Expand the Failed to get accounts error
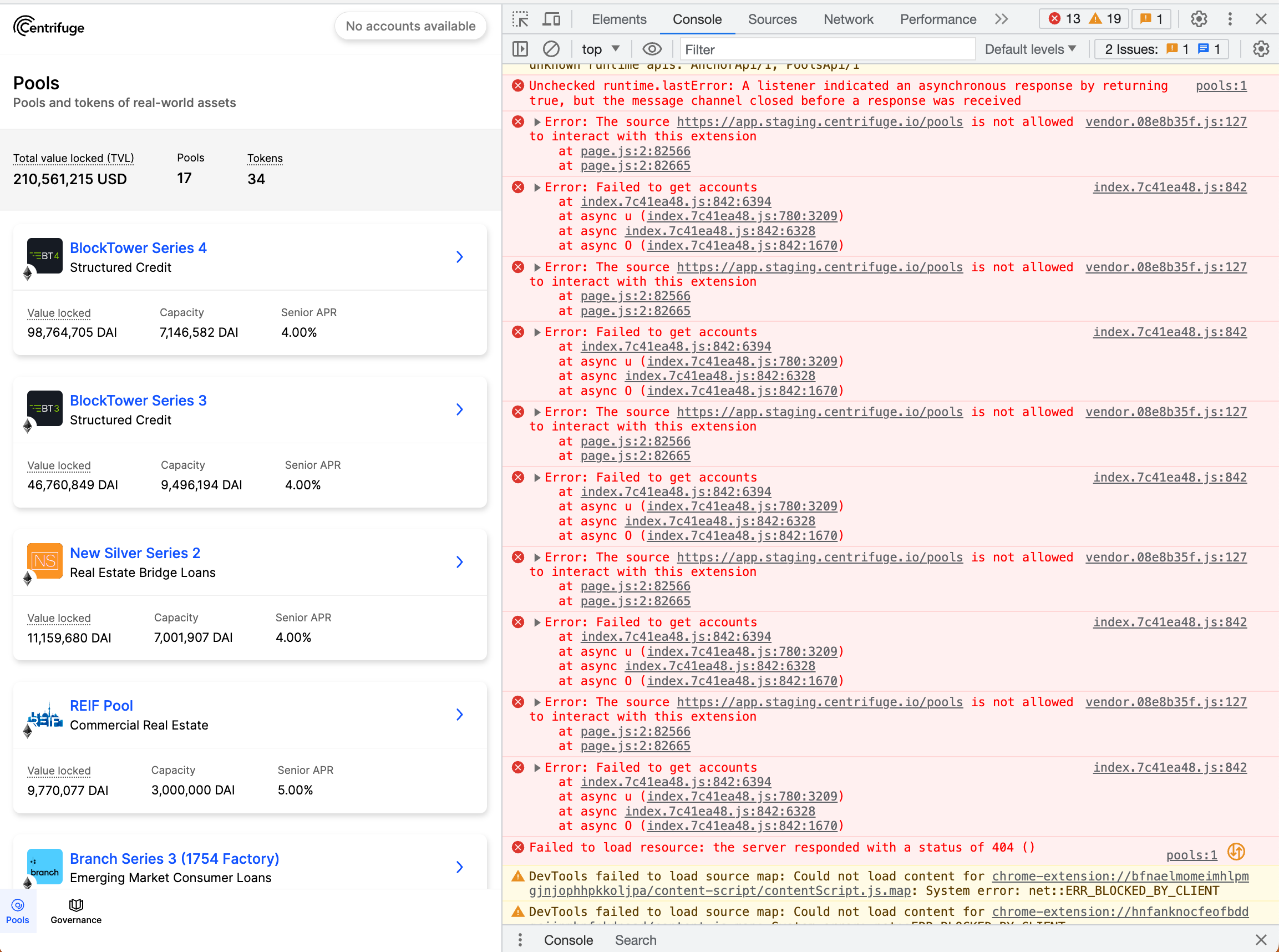This screenshot has height=952, width=1279. point(536,187)
